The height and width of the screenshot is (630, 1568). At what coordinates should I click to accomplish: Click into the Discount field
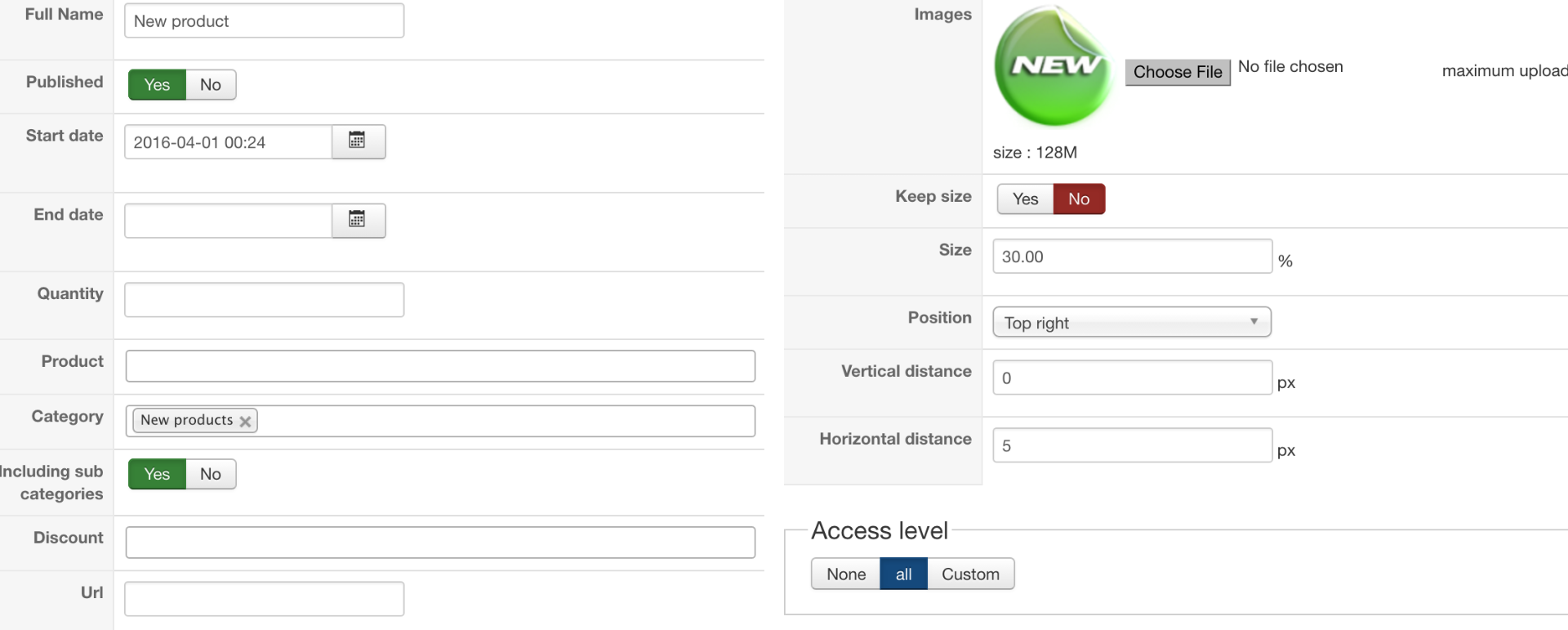pos(439,543)
